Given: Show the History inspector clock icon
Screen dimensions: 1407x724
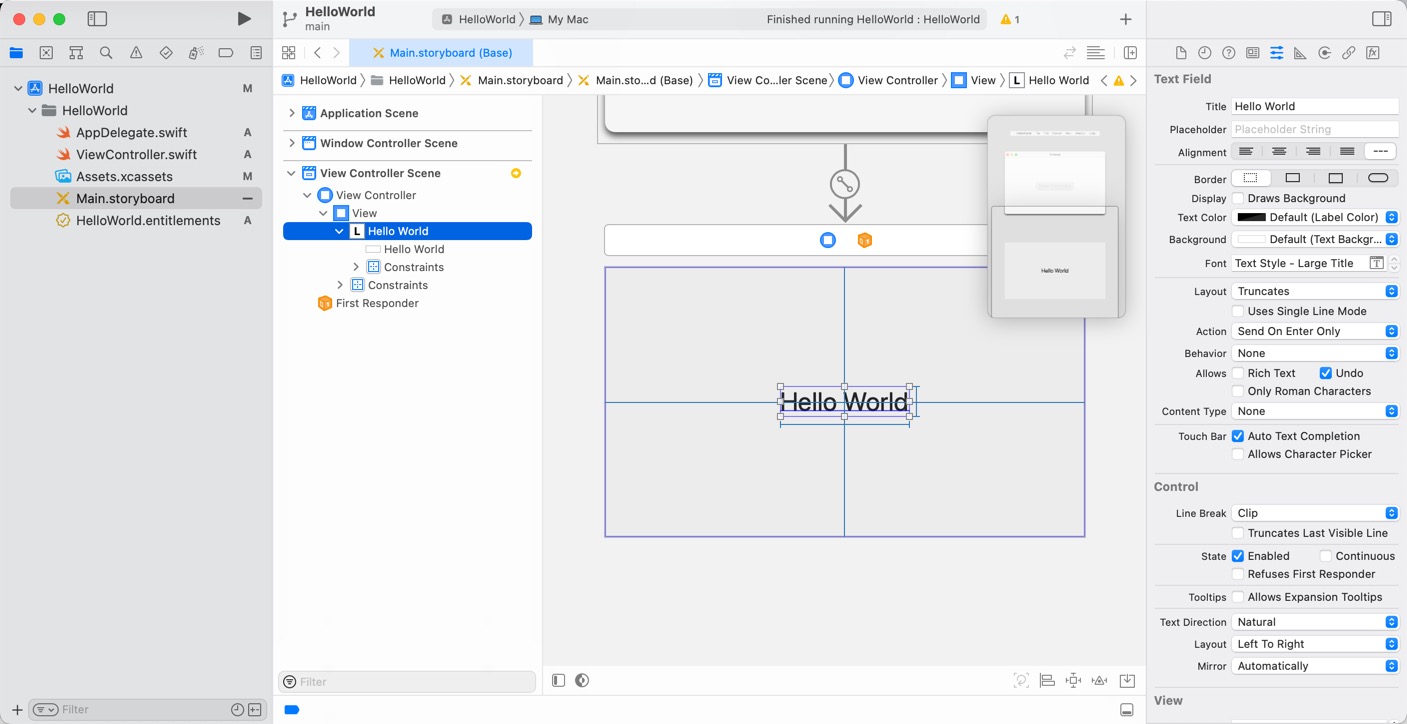Looking at the screenshot, I should coord(1205,53).
